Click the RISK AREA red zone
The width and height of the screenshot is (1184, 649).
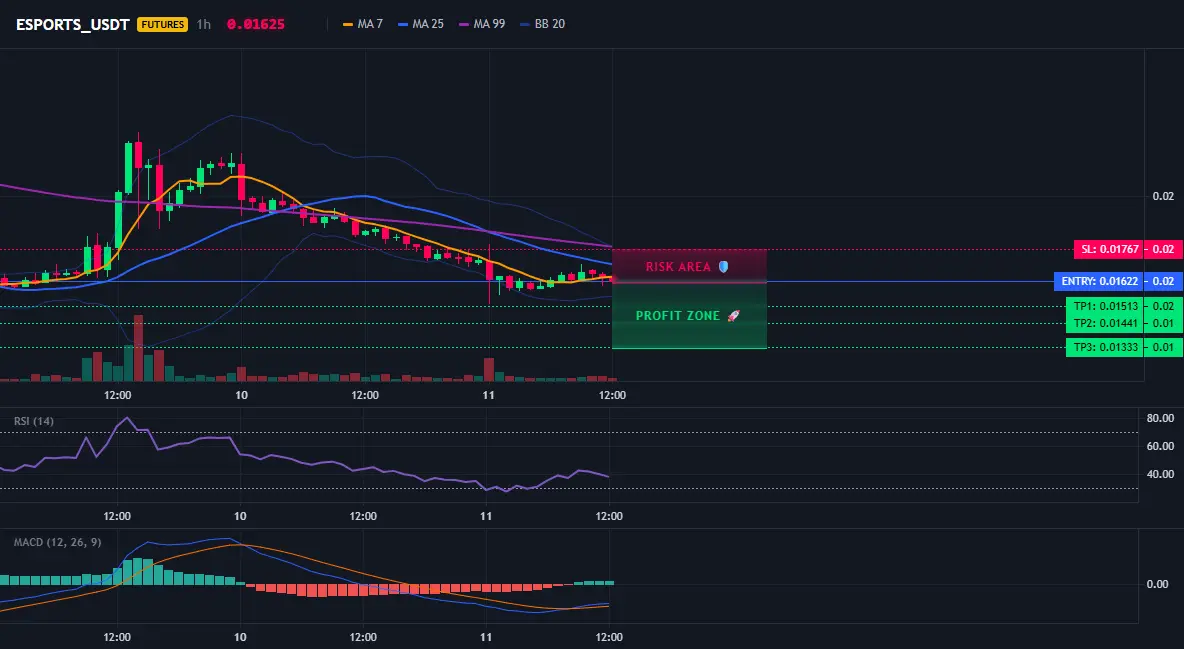click(x=689, y=266)
